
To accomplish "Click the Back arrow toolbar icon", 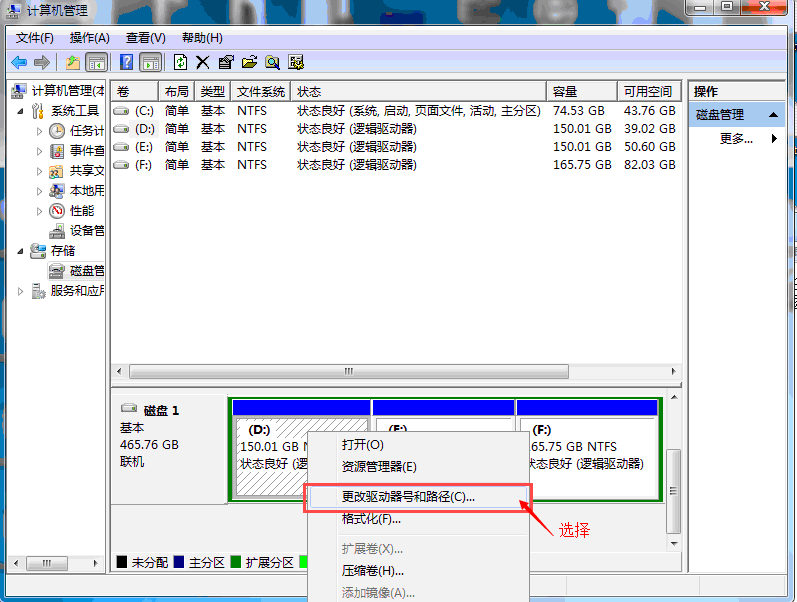I will (x=19, y=63).
